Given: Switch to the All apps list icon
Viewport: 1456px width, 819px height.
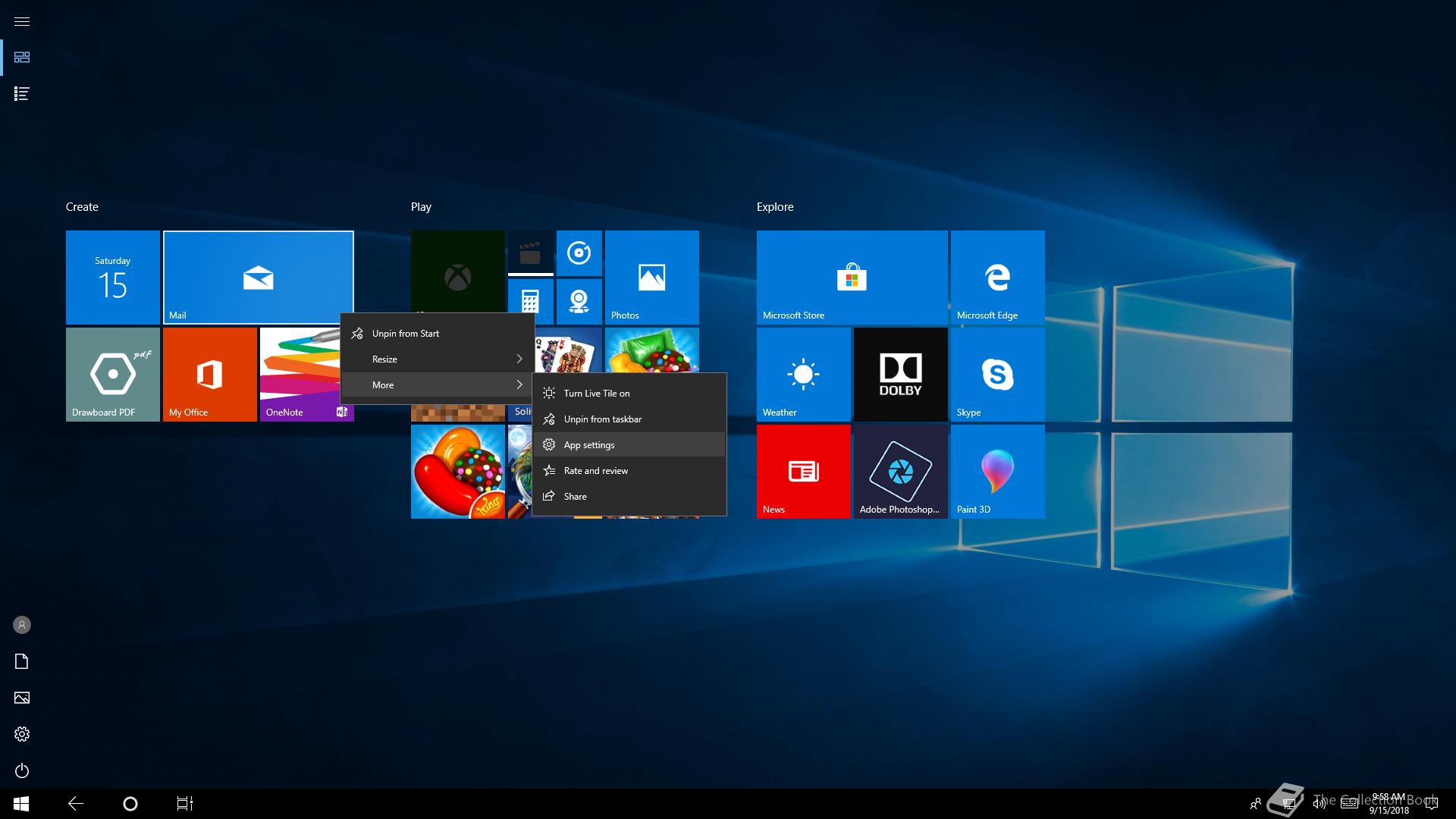Looking at the screenshot, I should (22, 94).
